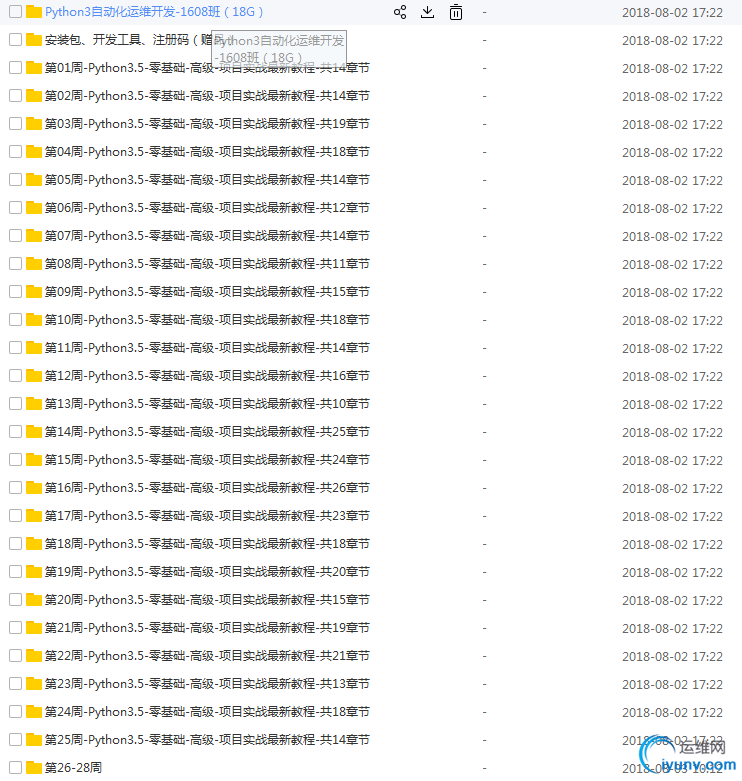Select the checkbox for 第05周 folder
Viewport: 742px width, 781px height.
click(x=15, y=180)
